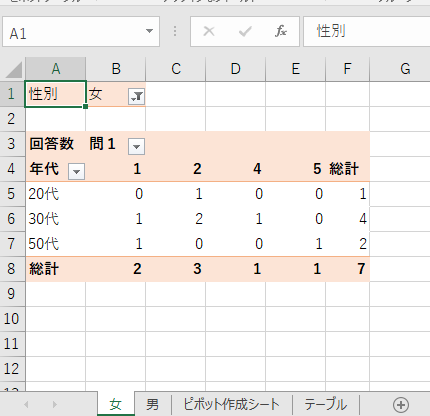430x416 pixels.
Task: Select column E header
Action: tap(296, 69)
